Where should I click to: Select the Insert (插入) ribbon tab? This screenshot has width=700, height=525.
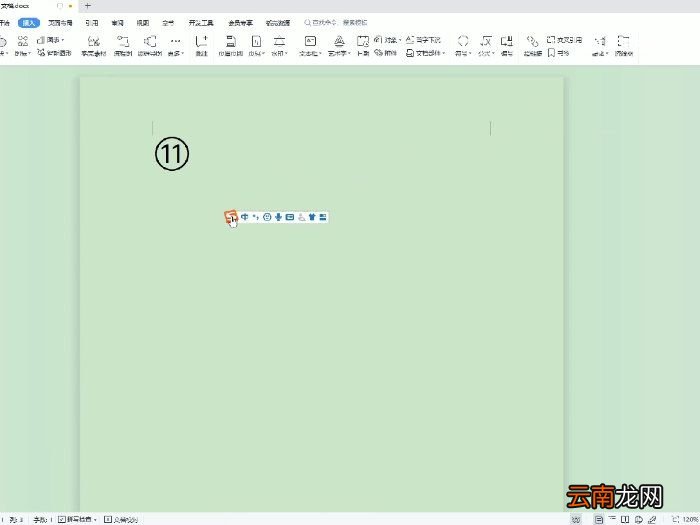tap(29, 23)
